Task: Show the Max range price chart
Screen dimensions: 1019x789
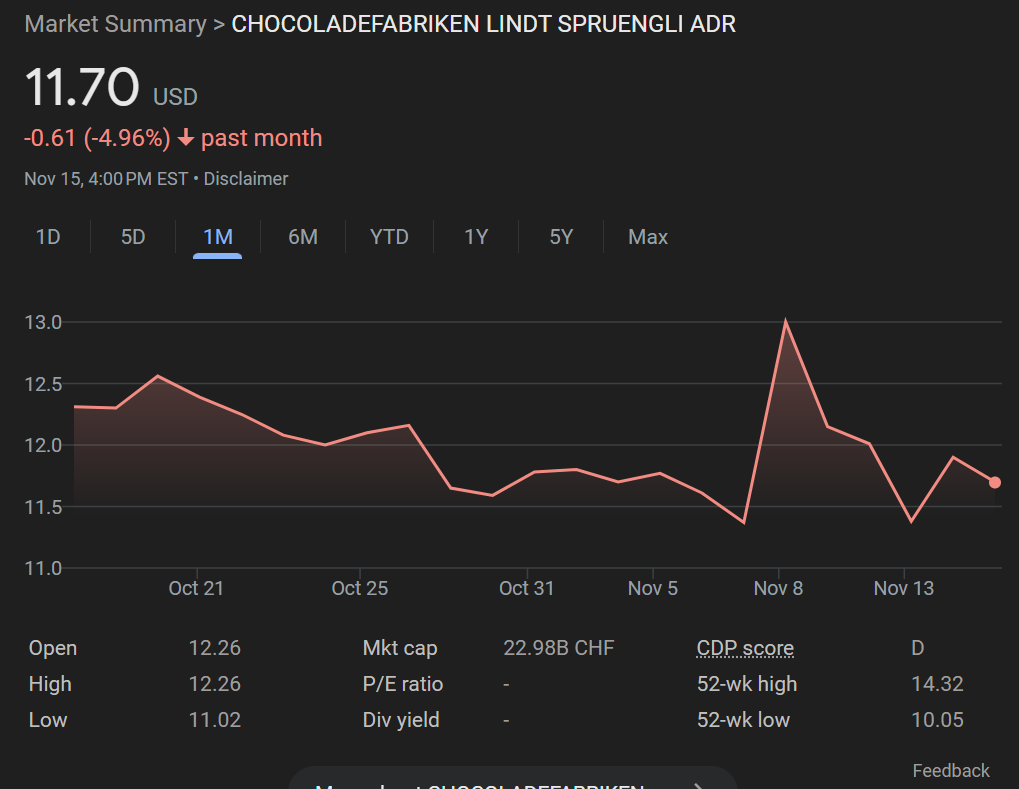Action: 647,237
